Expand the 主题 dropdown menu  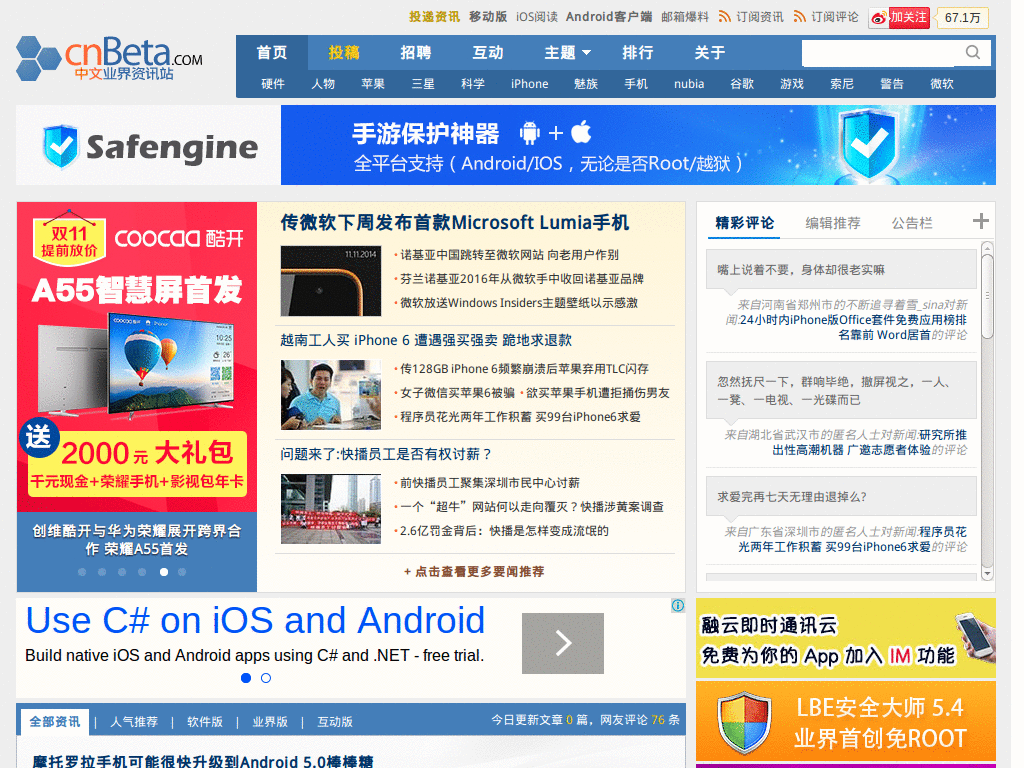coord(568,52)
